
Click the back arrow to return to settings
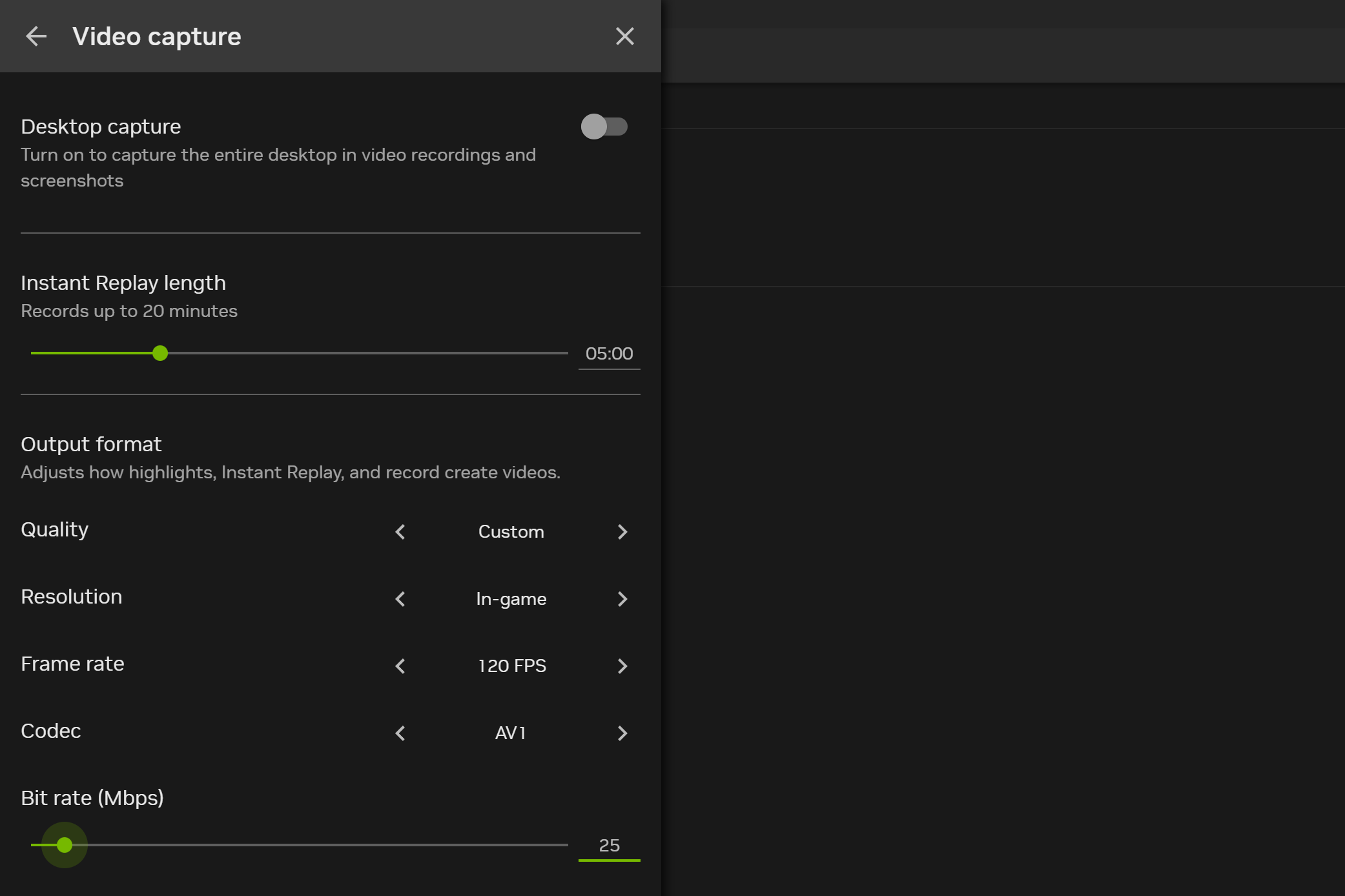tap(37, 36)
